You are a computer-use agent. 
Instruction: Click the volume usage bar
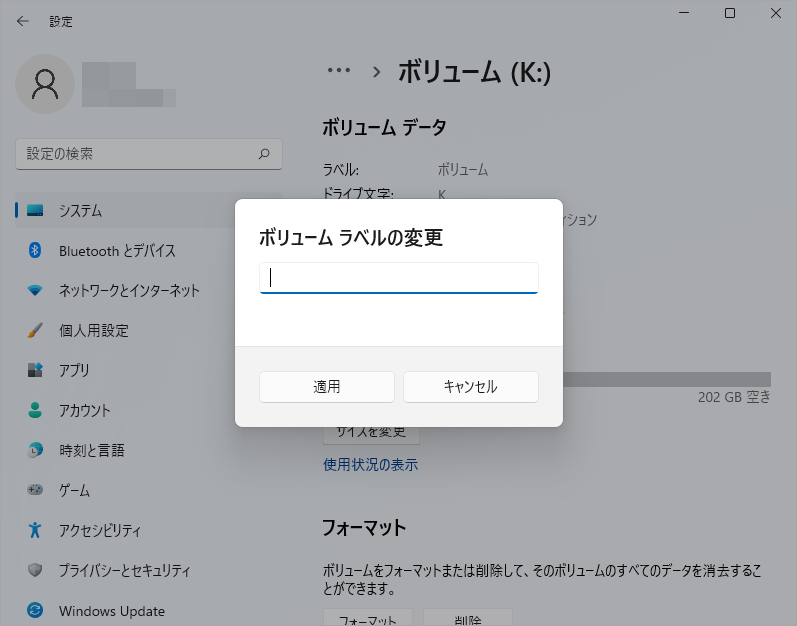point(667,379)
